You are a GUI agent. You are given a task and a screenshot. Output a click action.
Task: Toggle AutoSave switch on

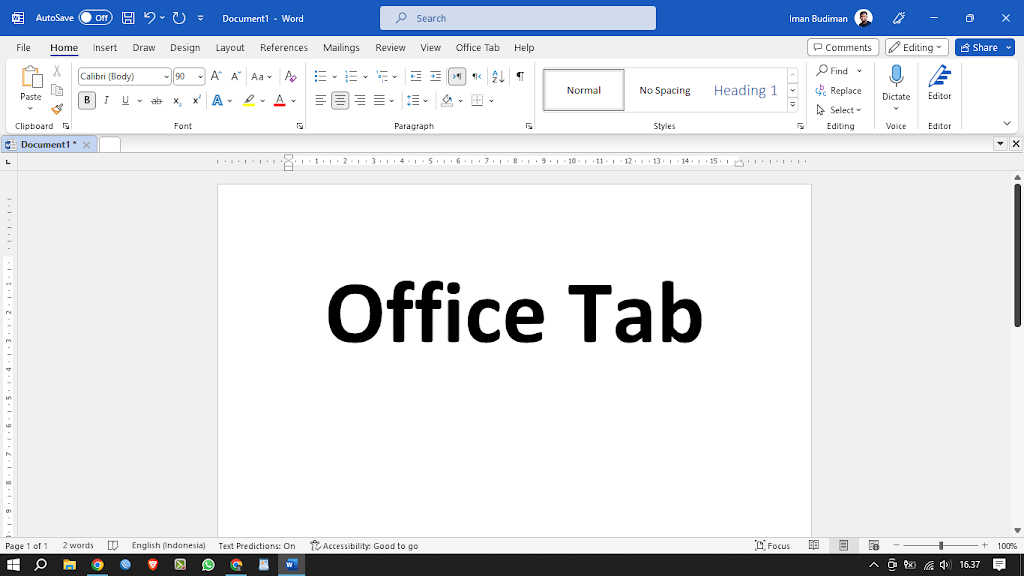tap(95, 18)
